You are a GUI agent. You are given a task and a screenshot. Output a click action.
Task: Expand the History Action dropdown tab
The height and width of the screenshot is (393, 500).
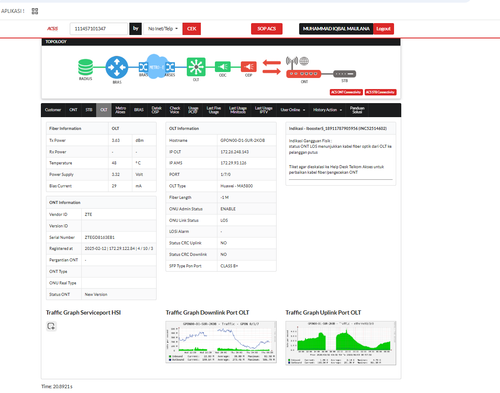pos(327,110)
